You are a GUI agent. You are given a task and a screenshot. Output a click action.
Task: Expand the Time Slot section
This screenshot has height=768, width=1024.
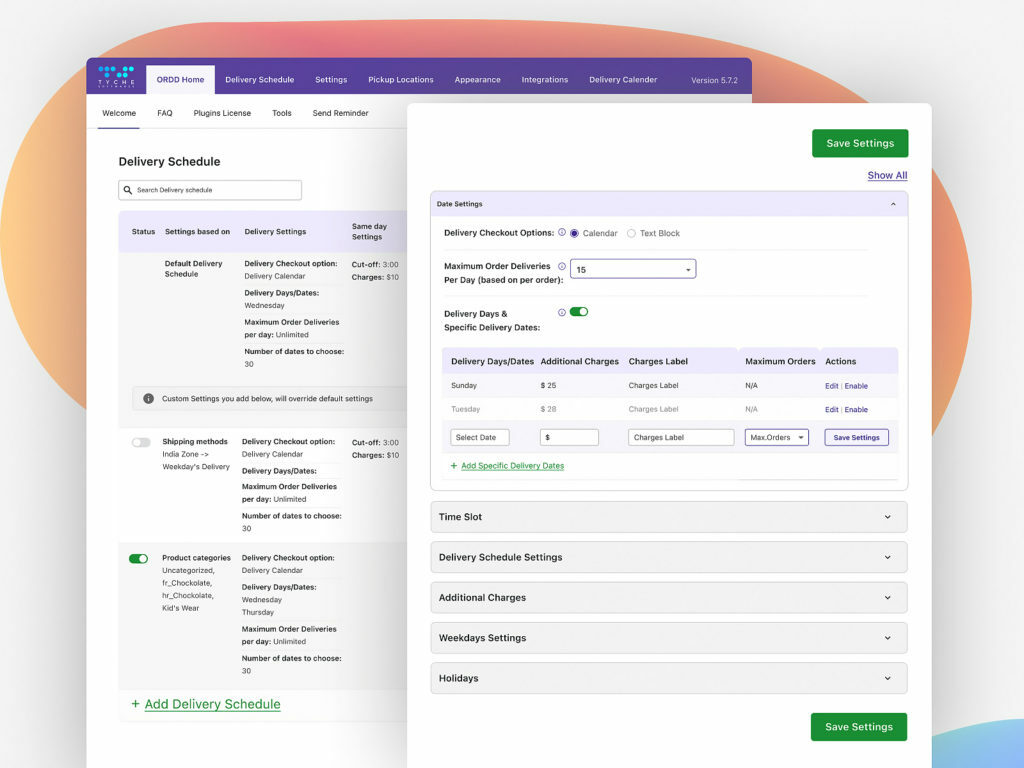668,517
